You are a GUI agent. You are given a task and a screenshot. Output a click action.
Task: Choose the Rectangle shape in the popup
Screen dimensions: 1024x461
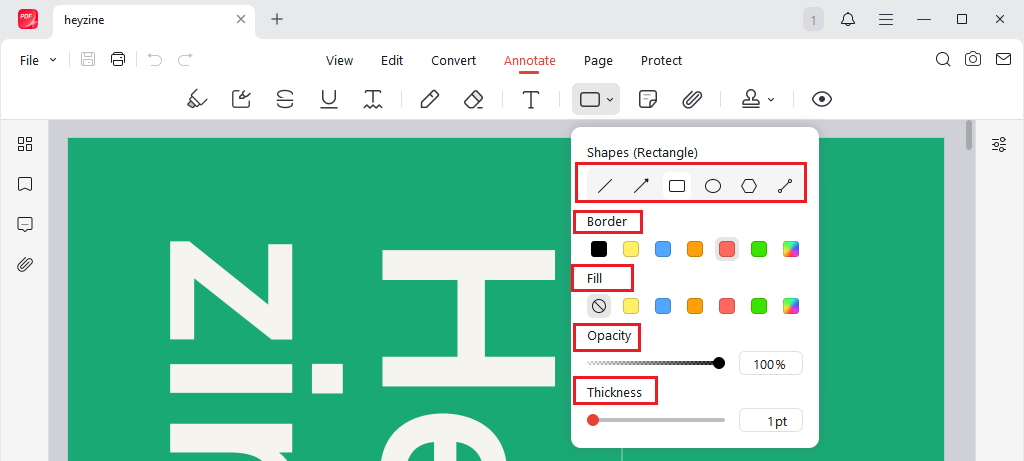(x=677, y=186)
